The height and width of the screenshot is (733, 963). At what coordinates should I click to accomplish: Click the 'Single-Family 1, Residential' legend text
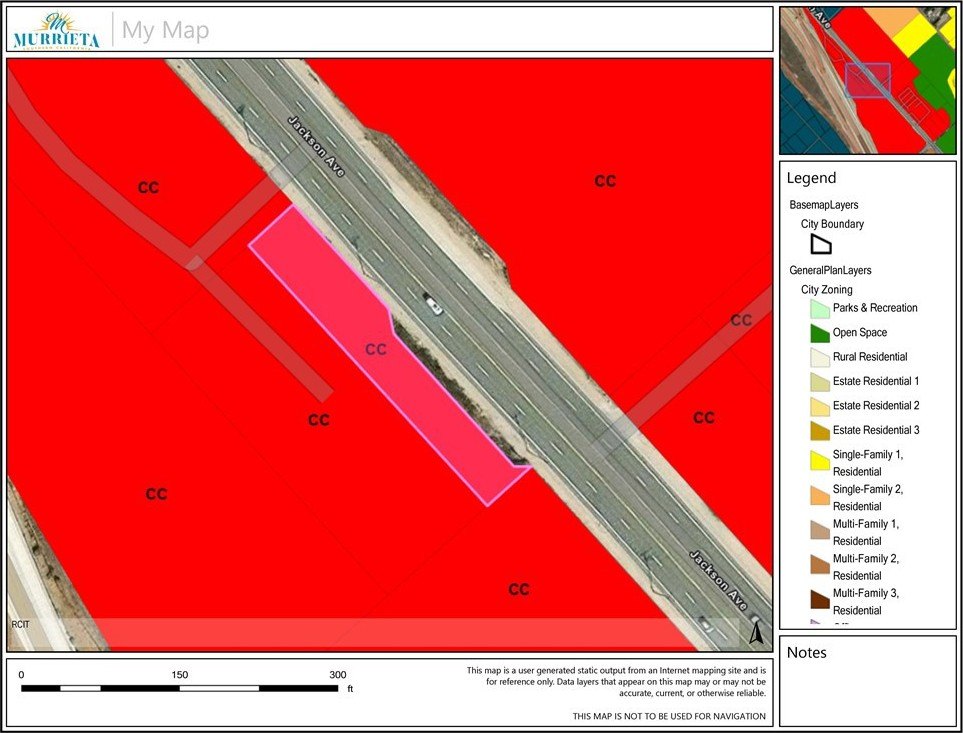(868, 463)
